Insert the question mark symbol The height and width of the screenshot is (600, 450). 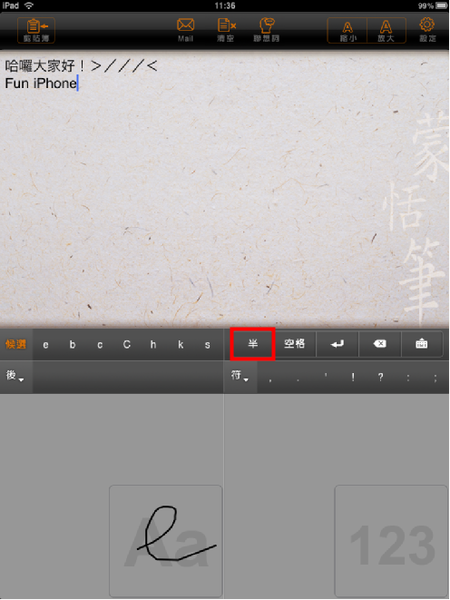tap(380, 377)
